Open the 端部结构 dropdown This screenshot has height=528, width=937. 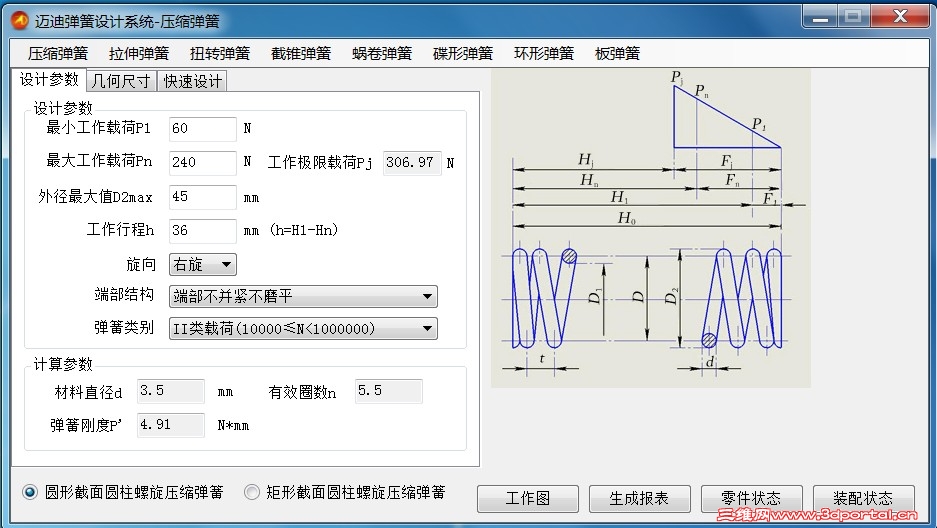tap(303, 296)
